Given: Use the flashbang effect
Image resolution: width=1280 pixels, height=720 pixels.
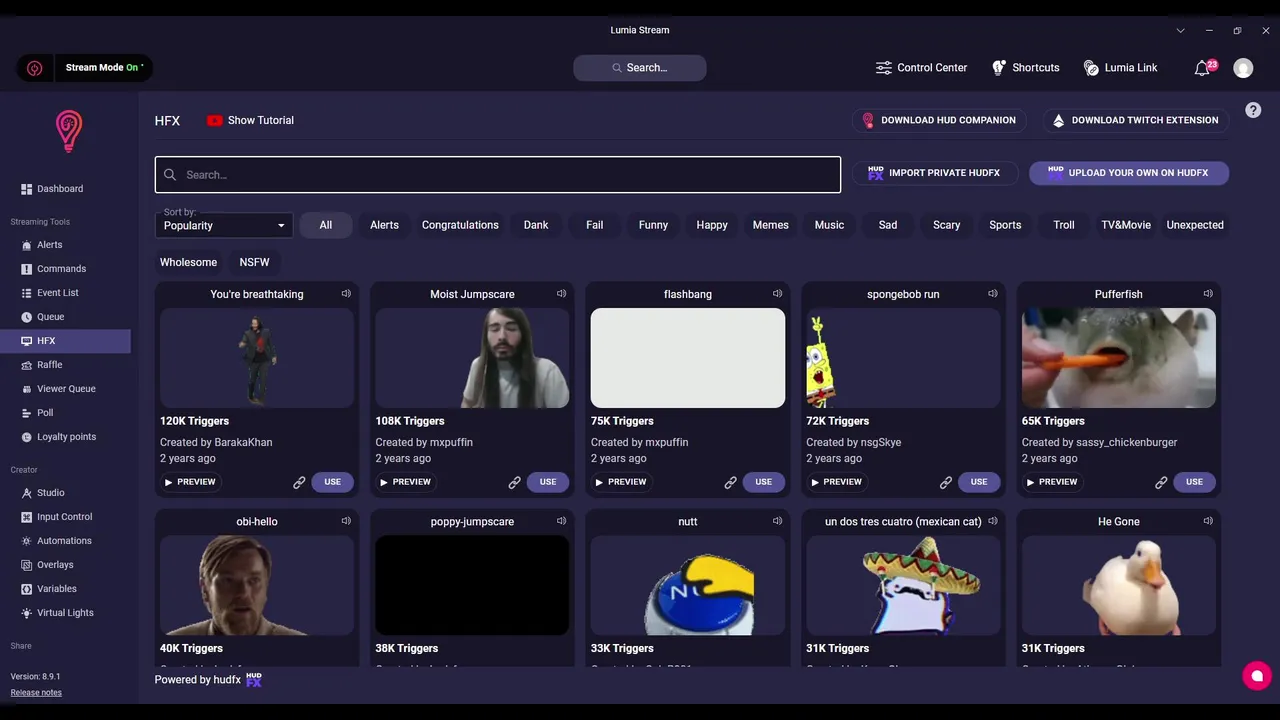Looking at the screenshot, I should click(x=763, y=482).
